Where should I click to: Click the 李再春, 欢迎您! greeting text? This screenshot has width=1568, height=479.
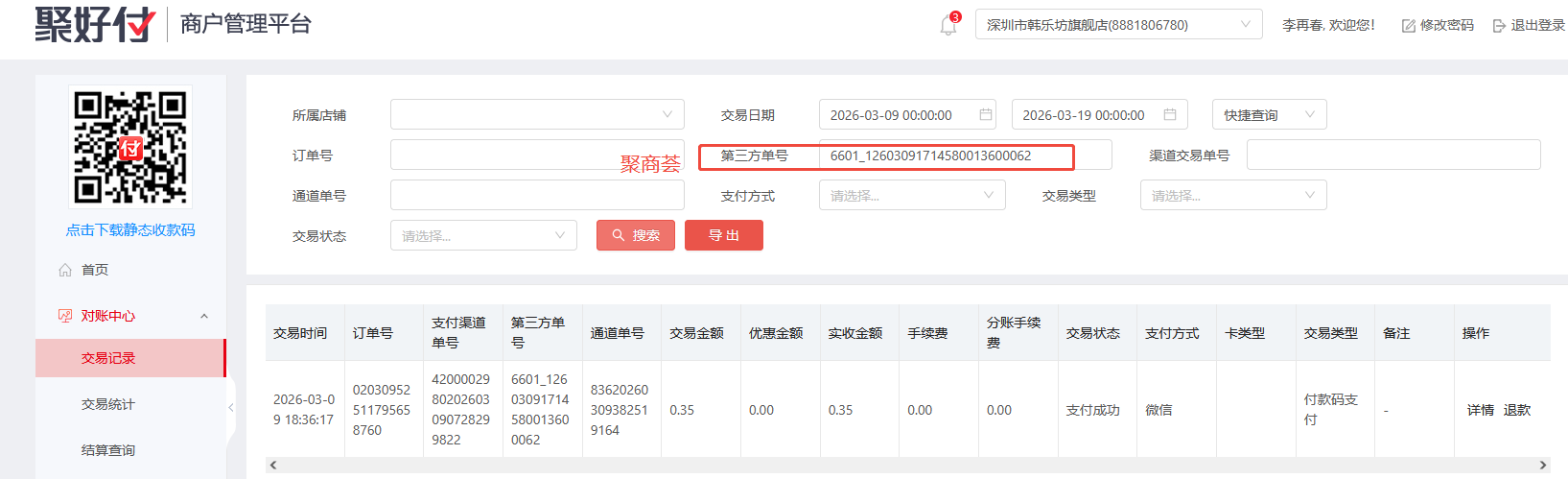(x=1328, y=25)
